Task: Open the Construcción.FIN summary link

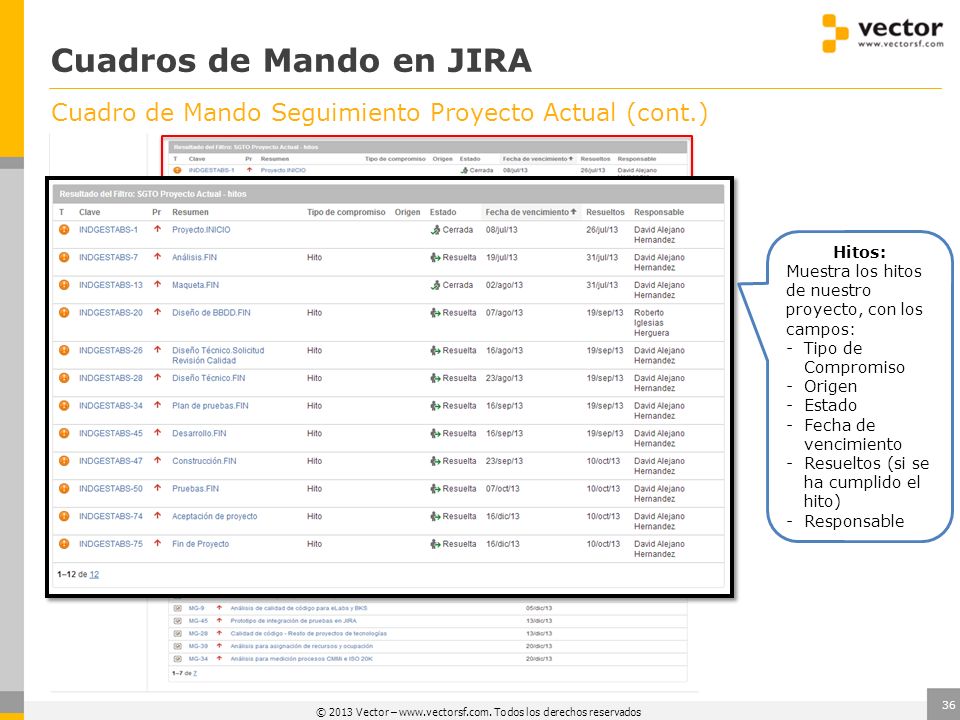Action: pyautogui.click(x=204, y=460)
